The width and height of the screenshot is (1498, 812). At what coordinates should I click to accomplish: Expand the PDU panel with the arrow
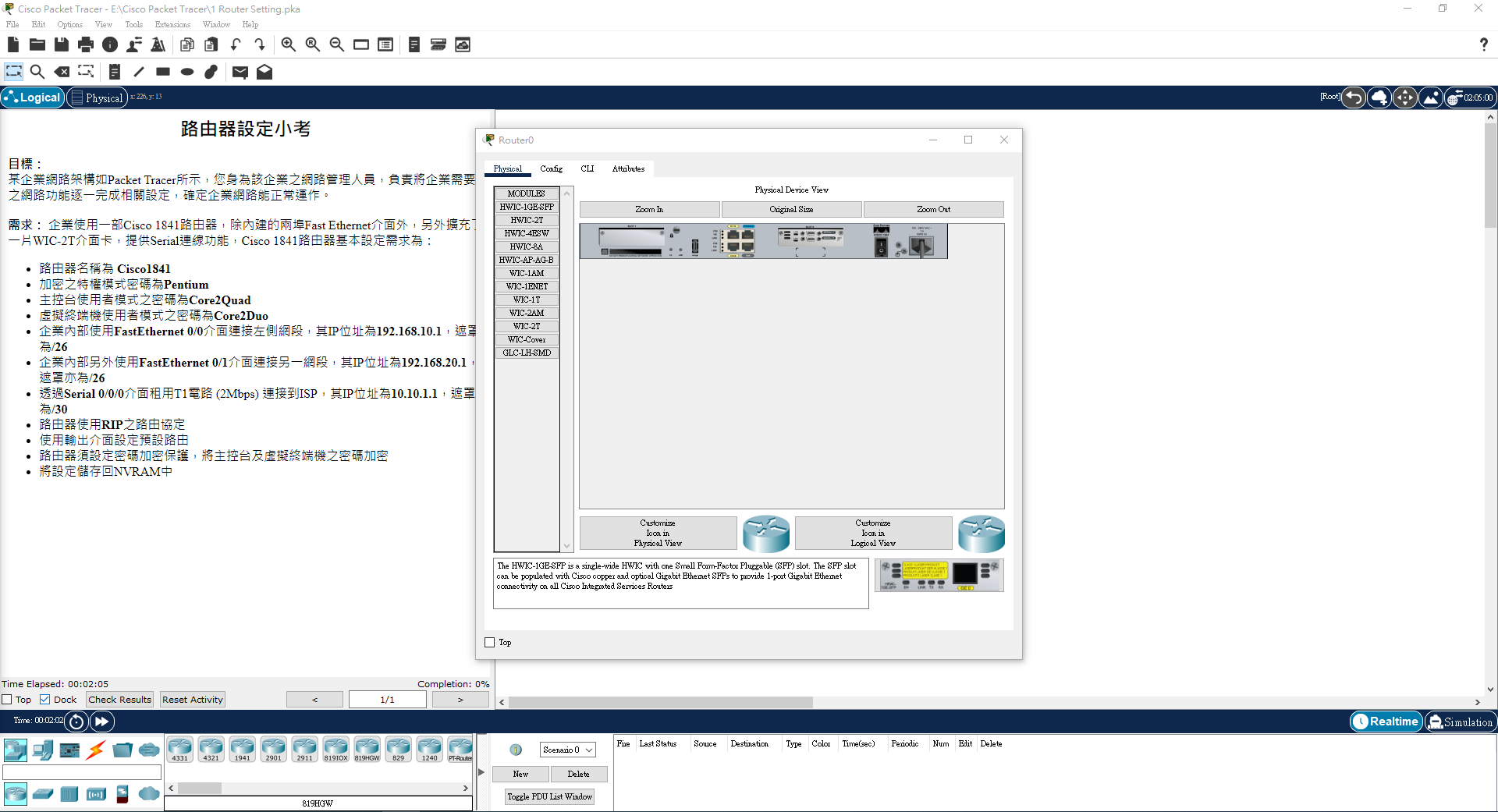tap(481, 772)
